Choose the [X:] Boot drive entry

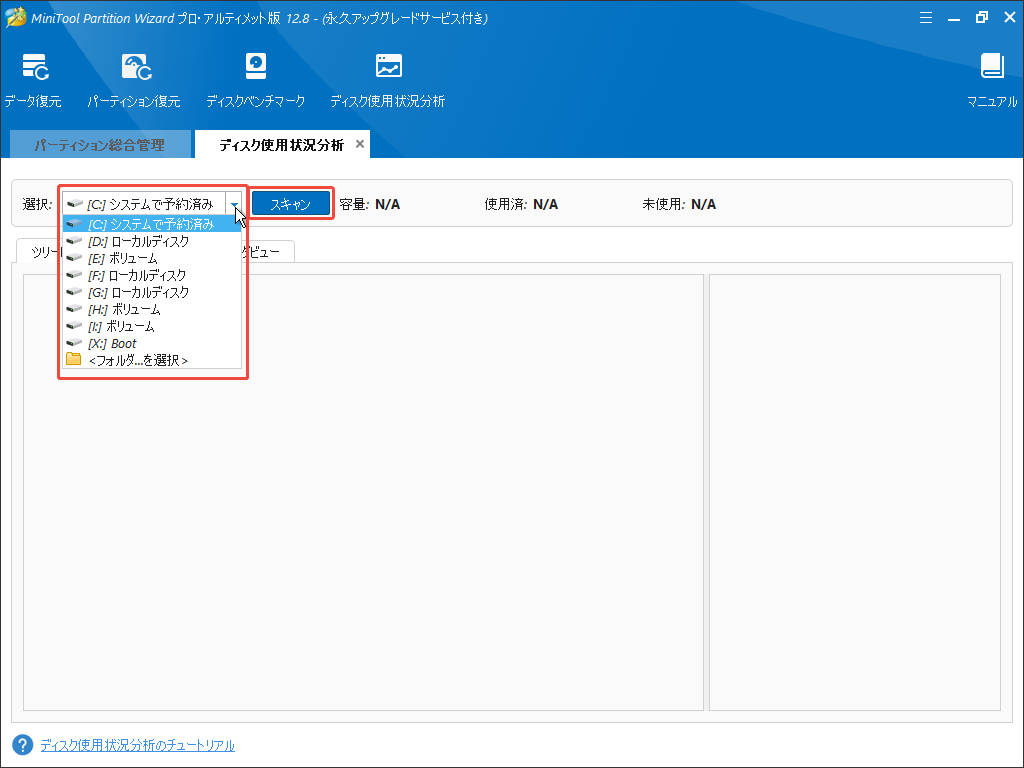coord(152,343)
